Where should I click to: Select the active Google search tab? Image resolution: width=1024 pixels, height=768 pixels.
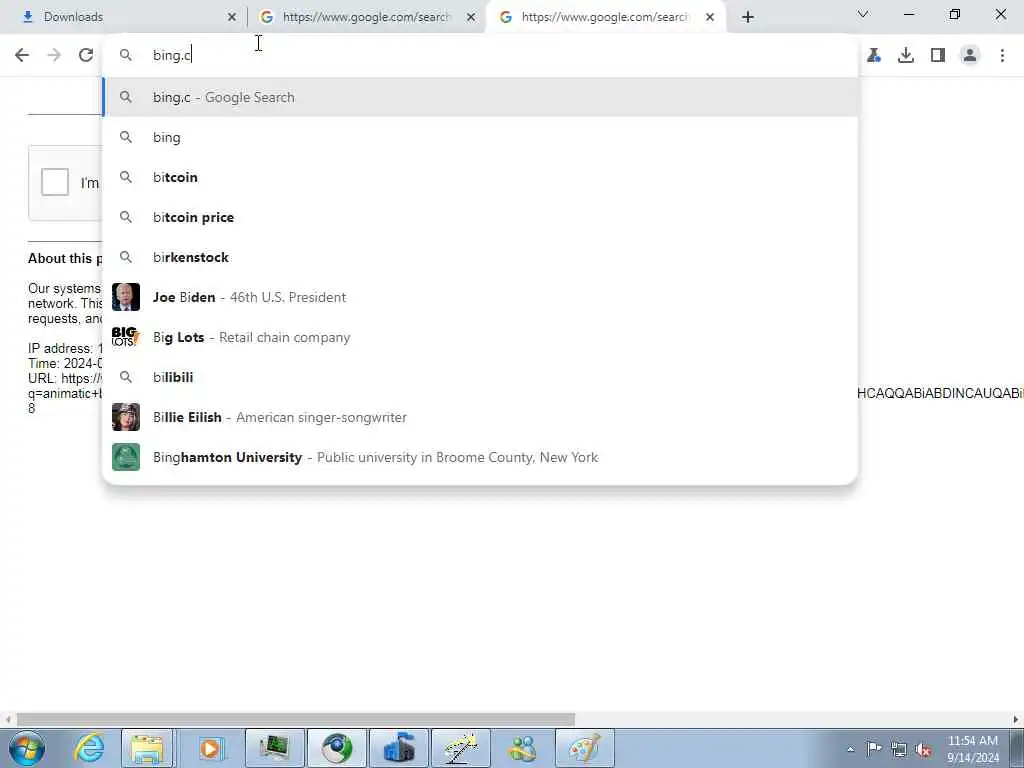[605, 17]
